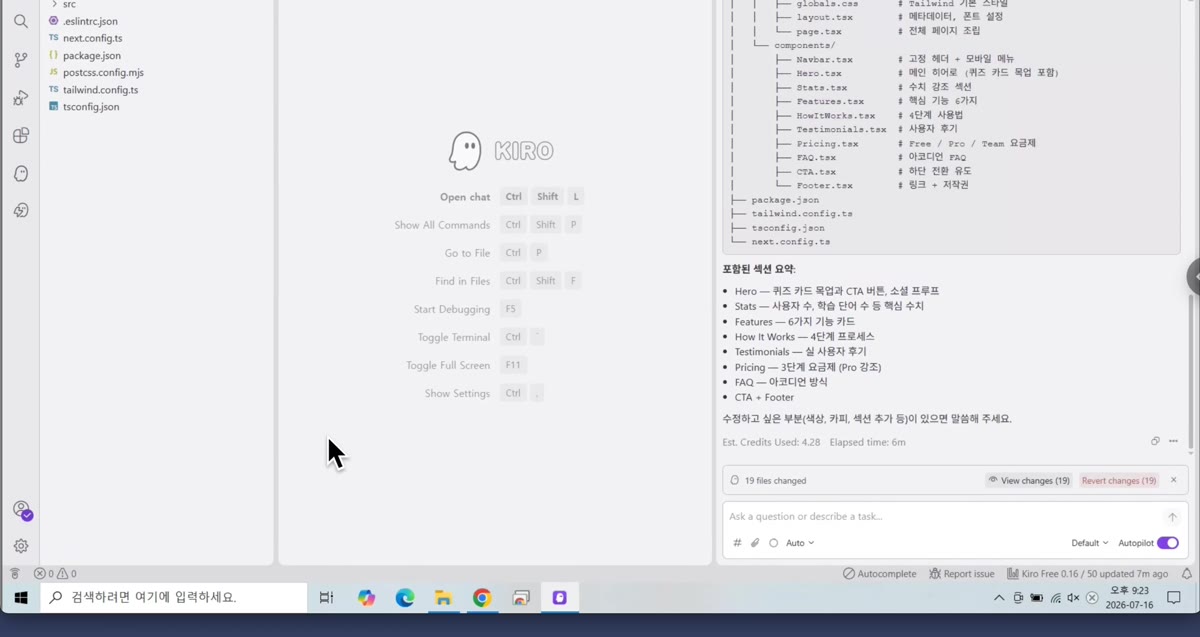Click Elapsed time: 6m text
The image size is (1200, 637).
point(867,442)
